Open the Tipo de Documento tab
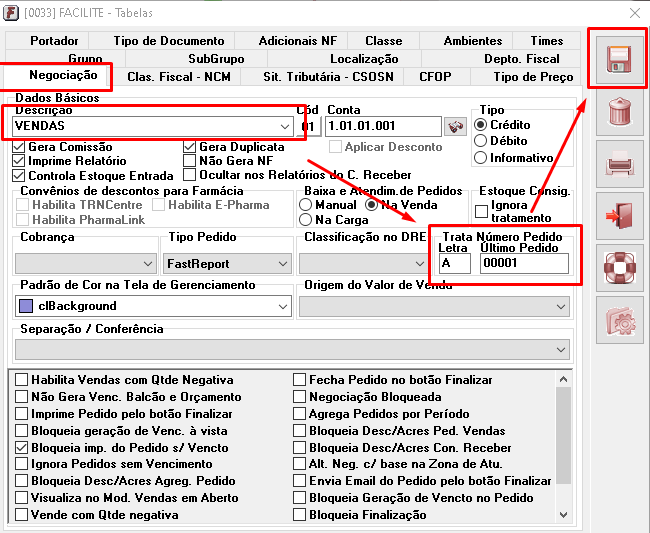The width and height of the screenshot is (650, 533). click(169, 41)
